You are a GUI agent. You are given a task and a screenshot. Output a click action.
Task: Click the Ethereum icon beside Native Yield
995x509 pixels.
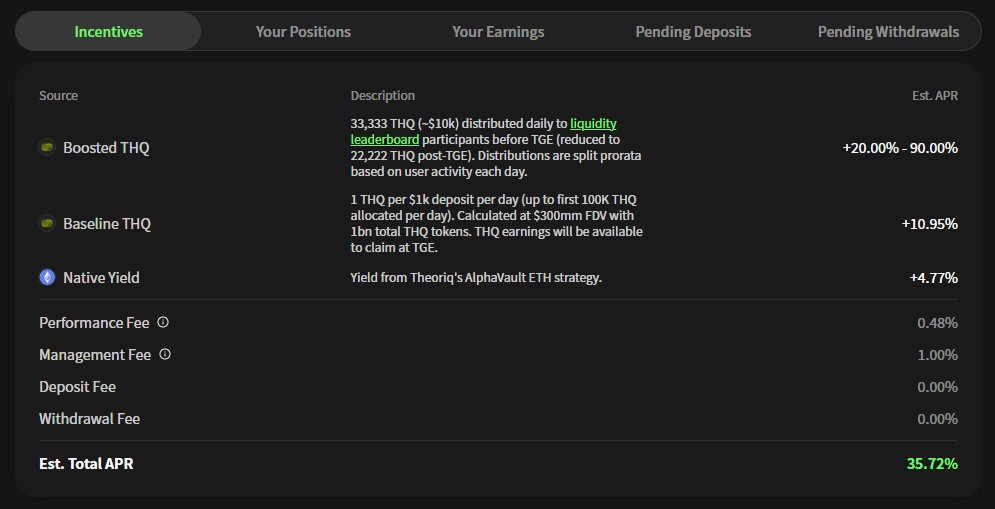coord(47,277)
